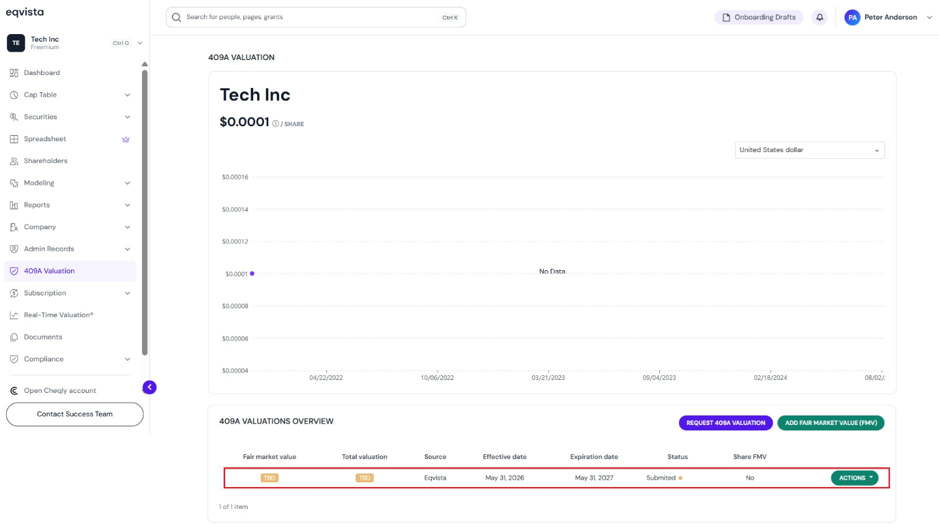Viewport: 939px width, 528px height.
Task: Expand the Securities submenu chevron
Action: [x=128, y=117]
